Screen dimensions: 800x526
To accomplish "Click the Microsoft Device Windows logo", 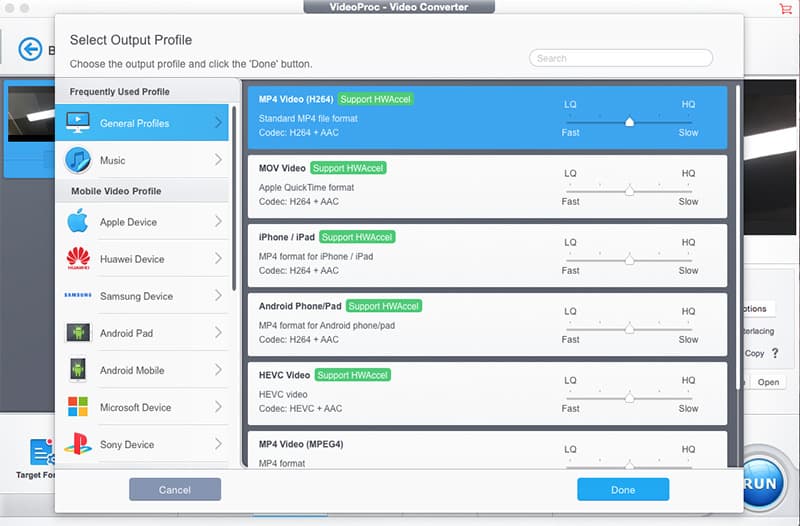I will pyautogui.click(x=78, y=407).
